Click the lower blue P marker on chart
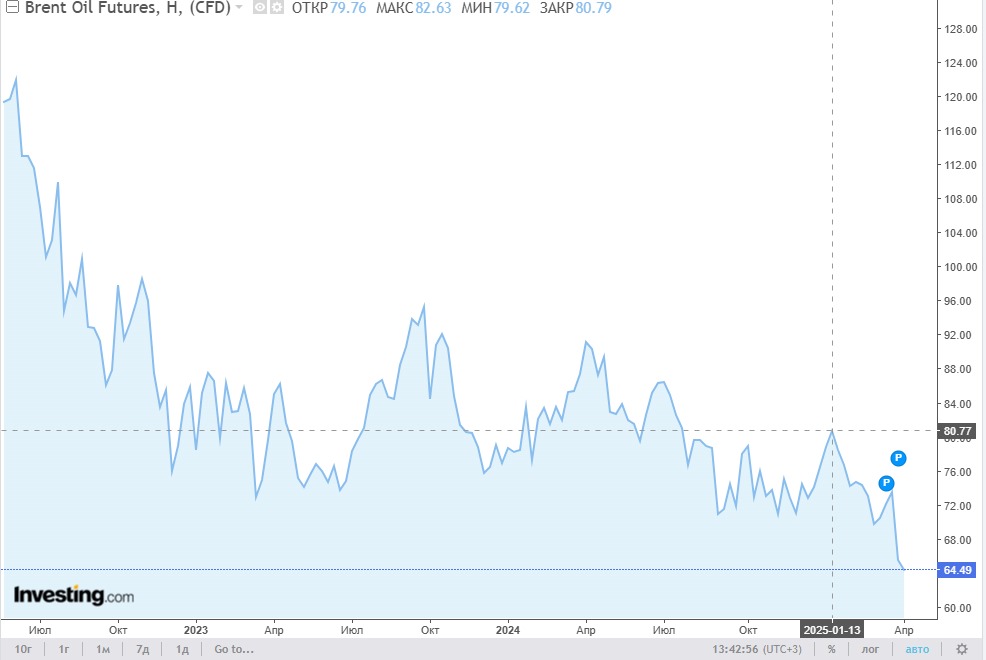 click(886, 483)
